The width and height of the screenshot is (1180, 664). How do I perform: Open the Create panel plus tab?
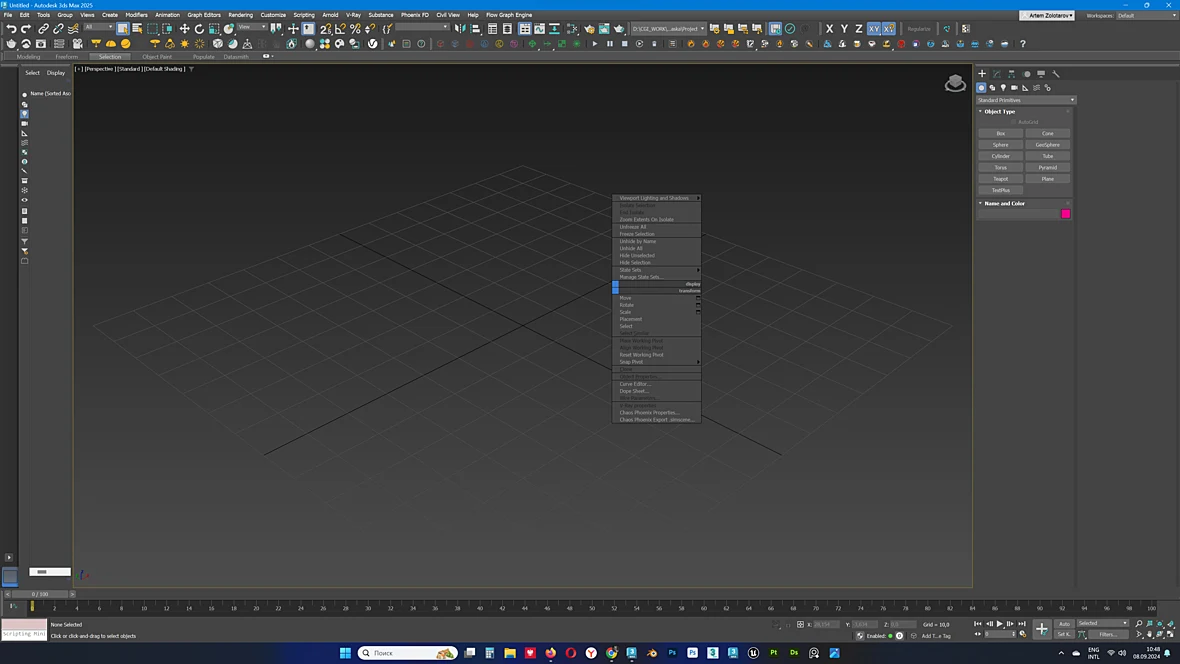click(982, 74)
